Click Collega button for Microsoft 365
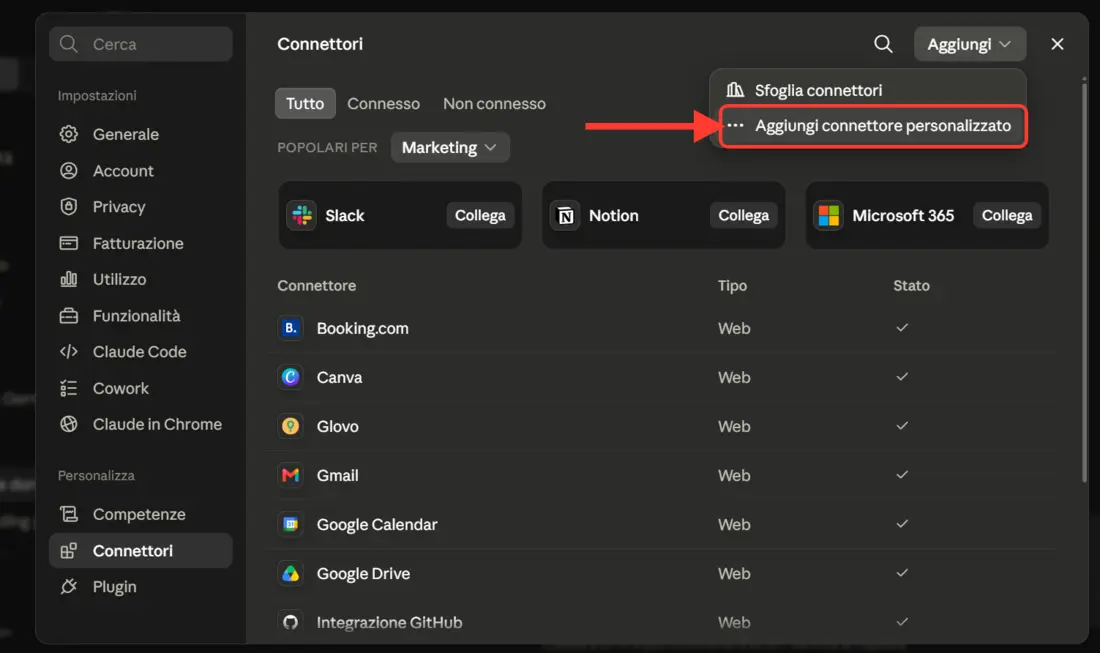 click(1007, 215)
